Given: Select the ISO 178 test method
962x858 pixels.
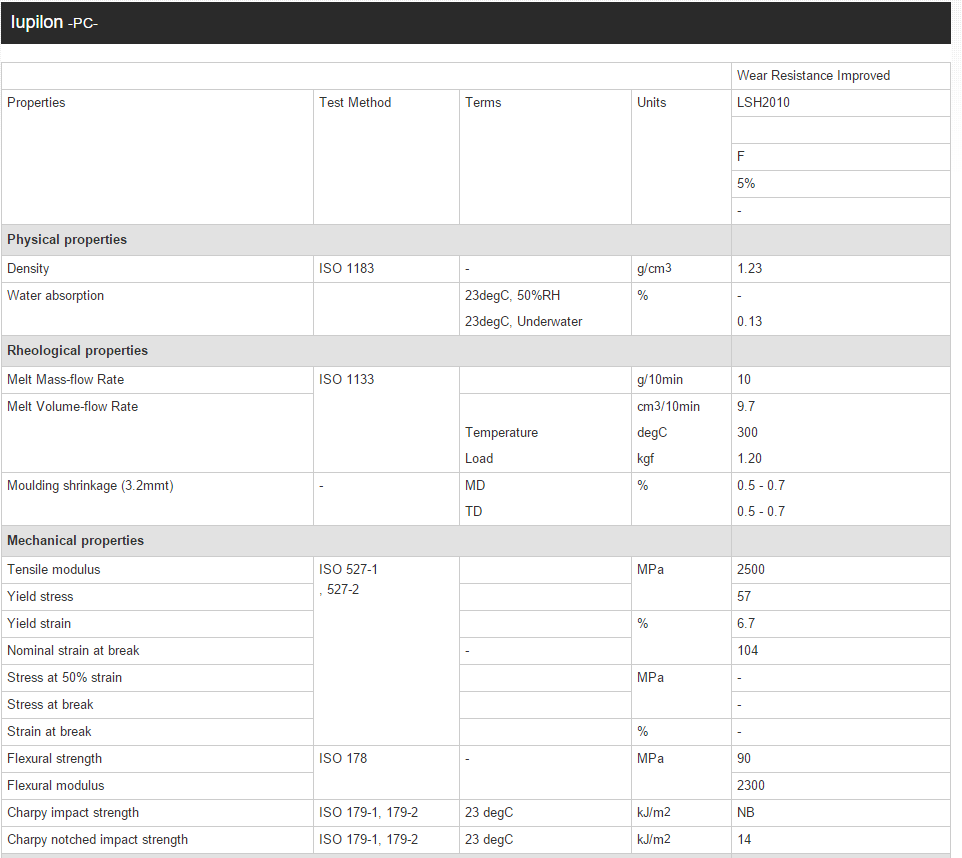Looking at the screenshot, I should click(343, 759).
